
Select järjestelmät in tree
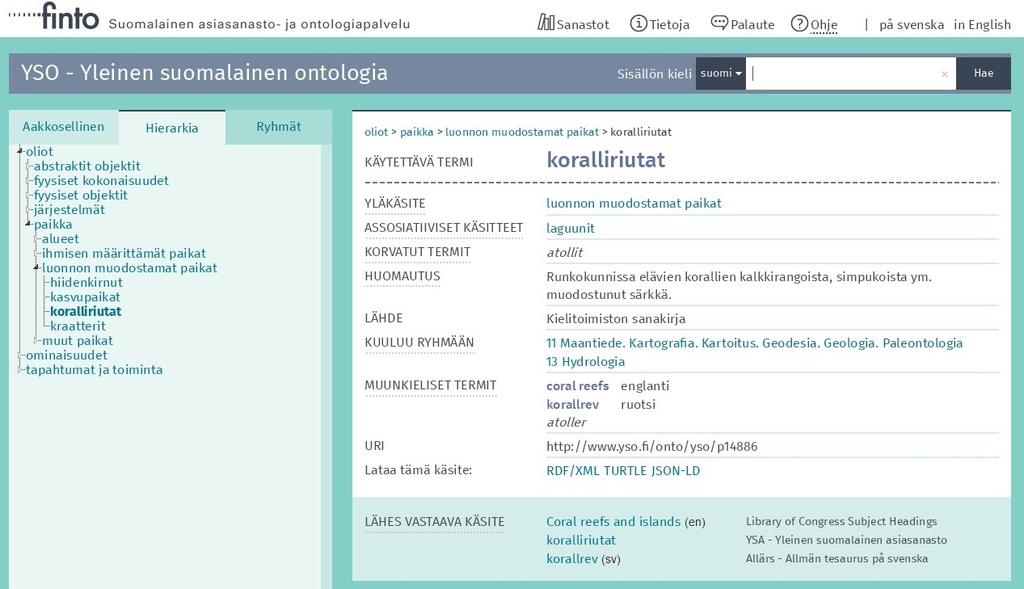(x=69, y=210)
